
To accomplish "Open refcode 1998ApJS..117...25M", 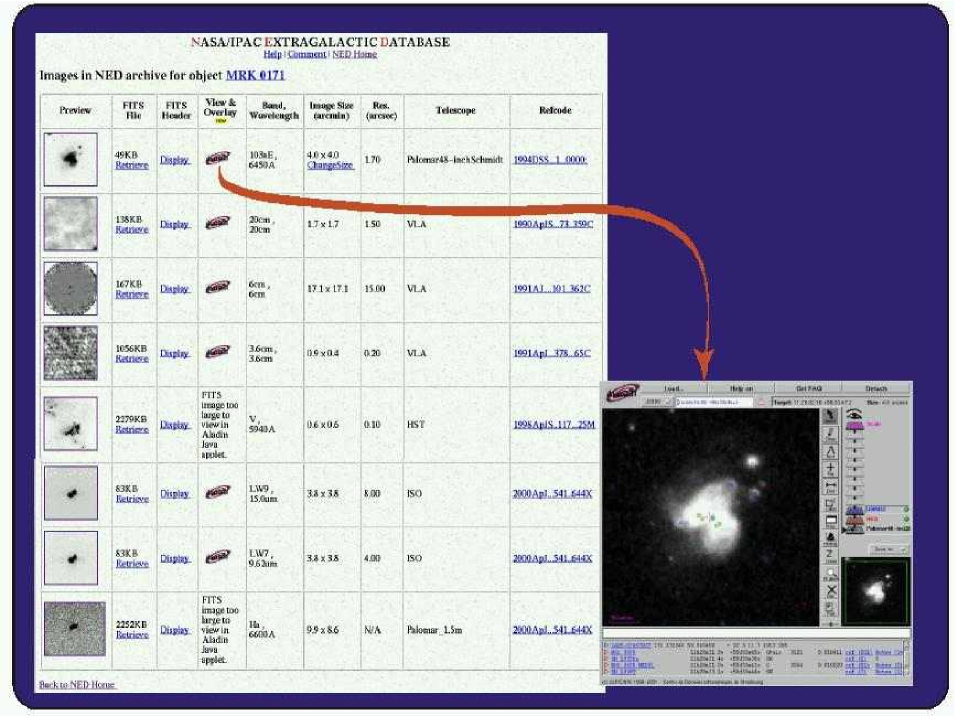I will [554, 424].
